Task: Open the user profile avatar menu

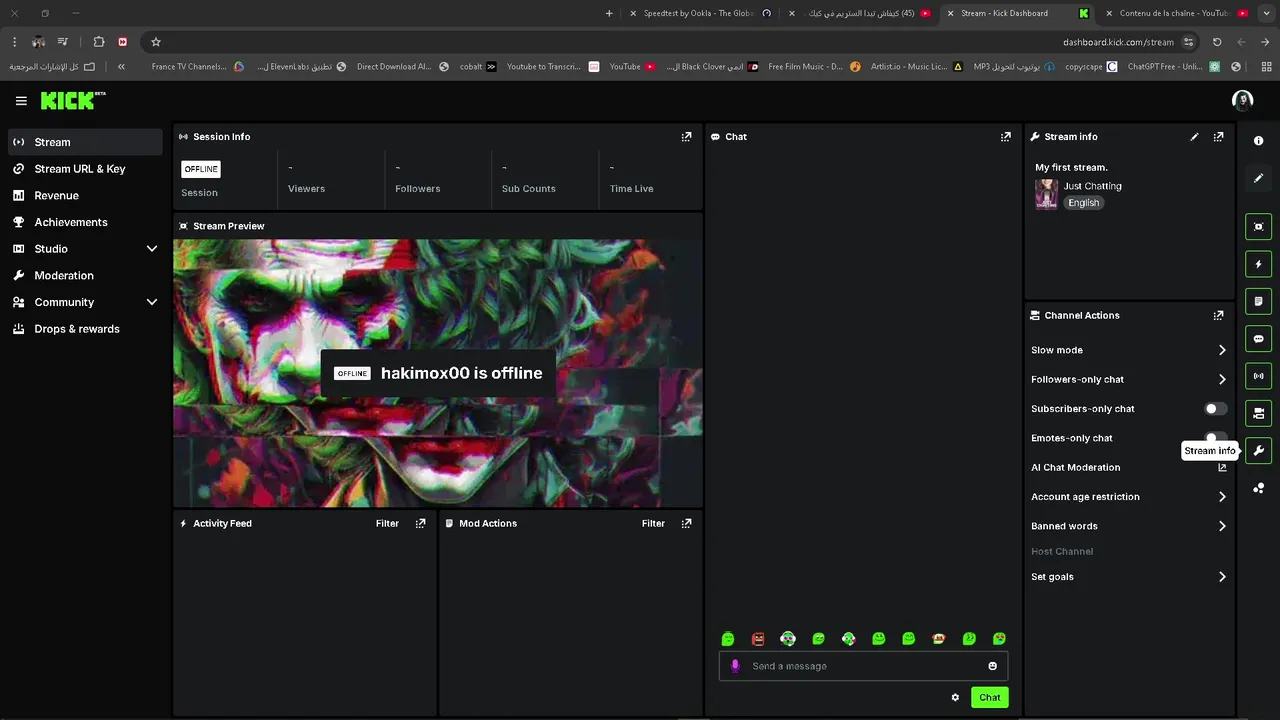Action: click(1243, 100)
